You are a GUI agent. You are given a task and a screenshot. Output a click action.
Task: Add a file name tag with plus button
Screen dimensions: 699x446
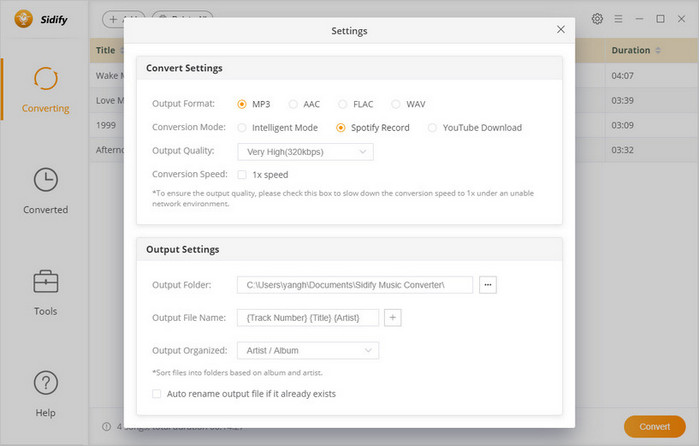[x=393, y=318]
